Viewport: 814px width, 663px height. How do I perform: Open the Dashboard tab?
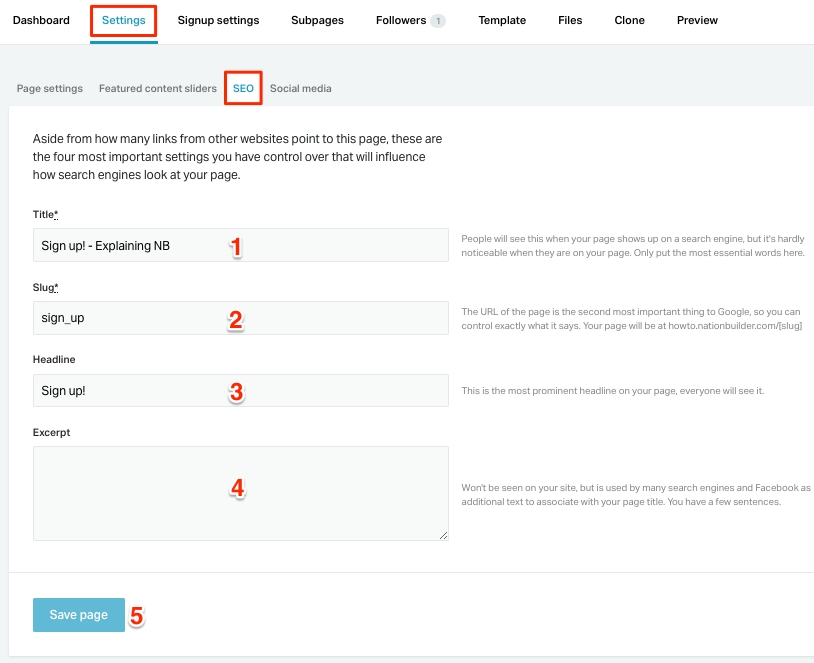40,19
